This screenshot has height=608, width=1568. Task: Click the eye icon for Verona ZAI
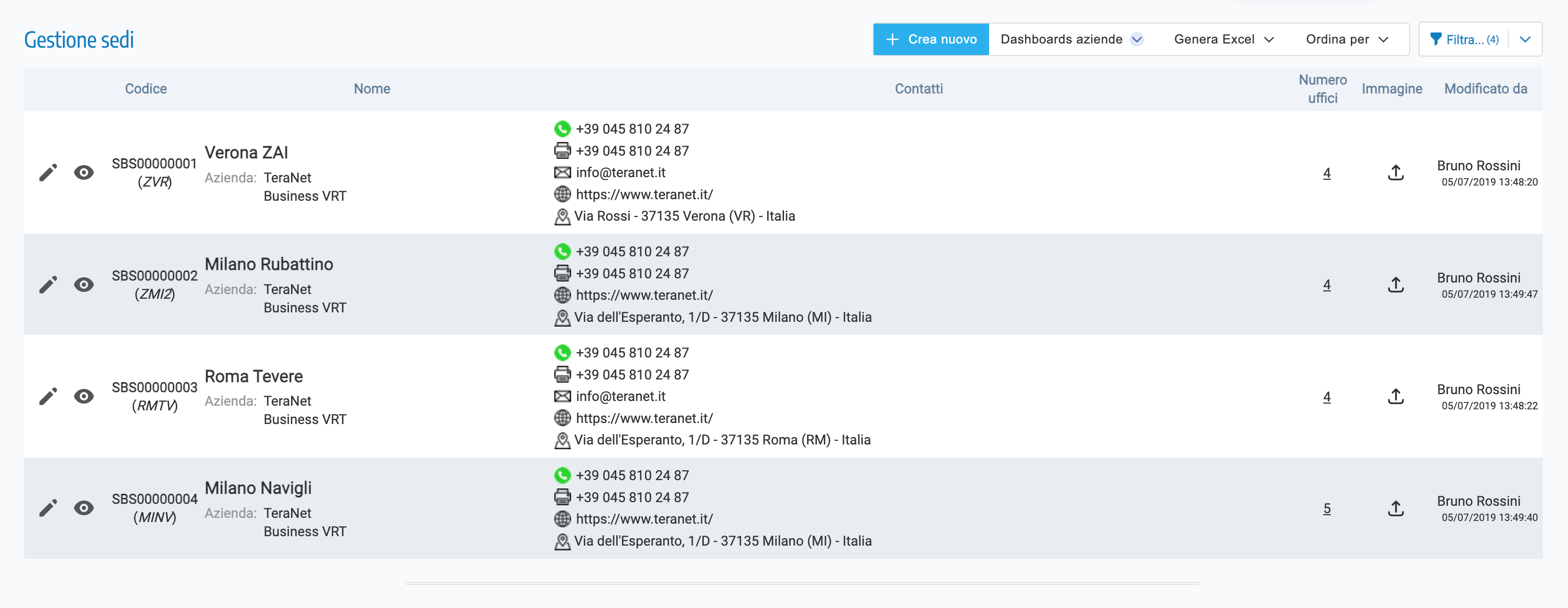(x=84, y=173)
